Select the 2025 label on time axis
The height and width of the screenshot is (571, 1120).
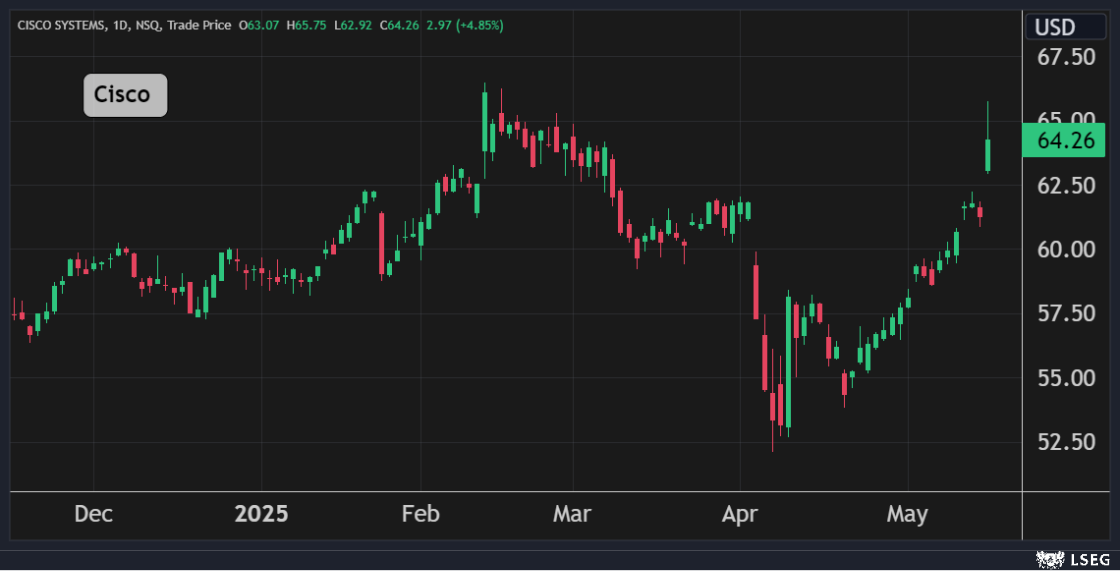tap(261, 514)
